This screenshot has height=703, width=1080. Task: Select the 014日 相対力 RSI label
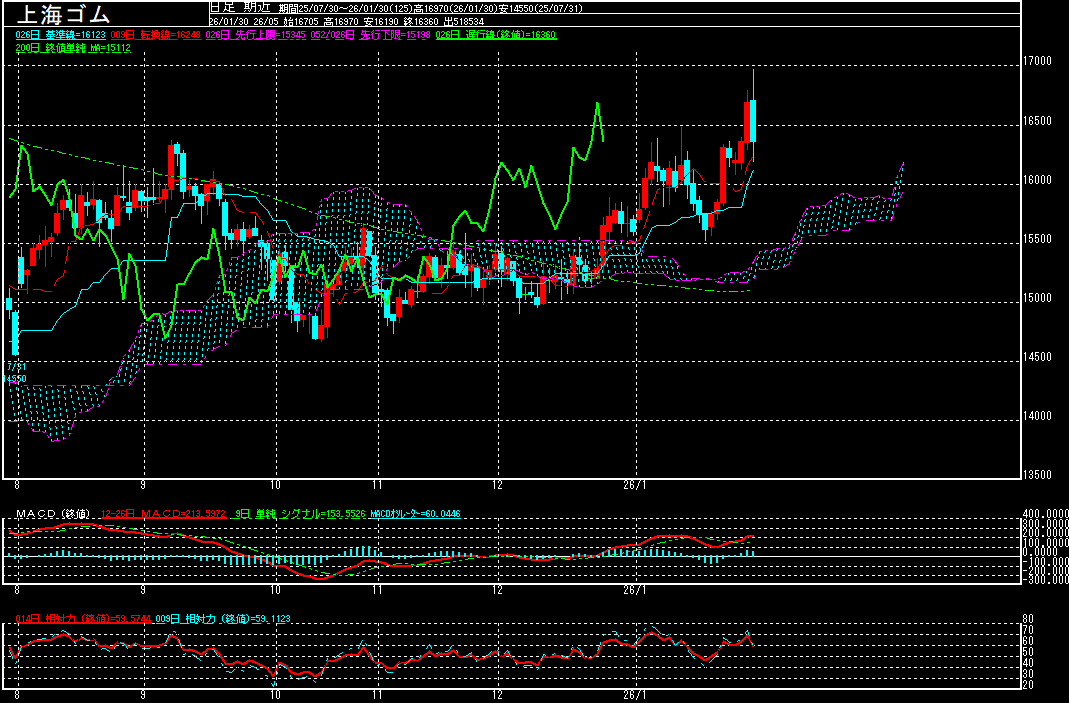click(84, 619)
